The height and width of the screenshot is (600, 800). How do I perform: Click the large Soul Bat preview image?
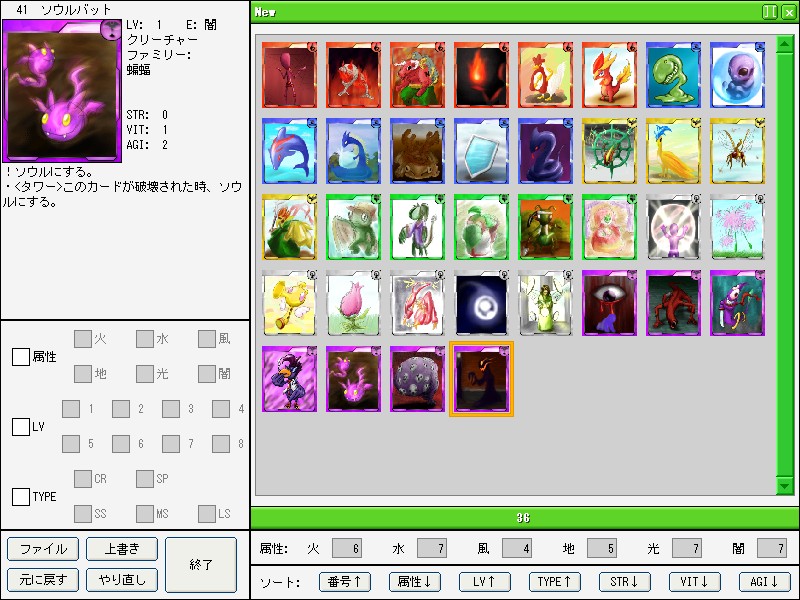pyautogui.click(x=62, y=91)
